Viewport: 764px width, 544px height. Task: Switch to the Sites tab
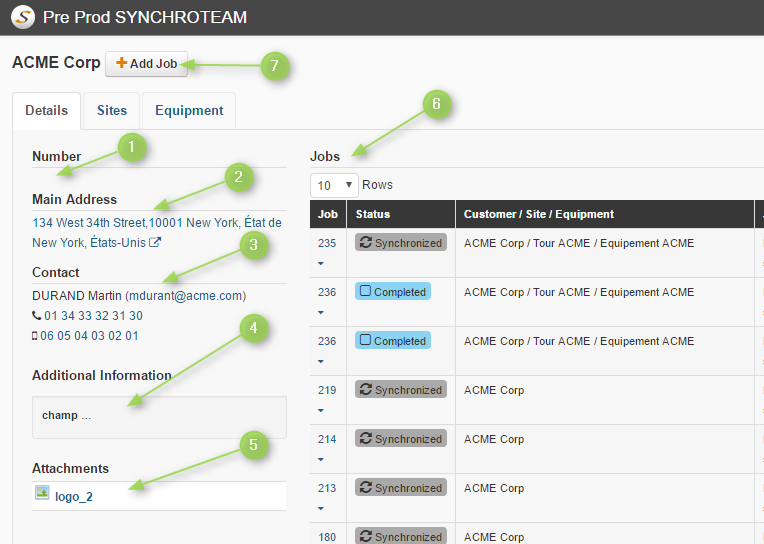112,111
